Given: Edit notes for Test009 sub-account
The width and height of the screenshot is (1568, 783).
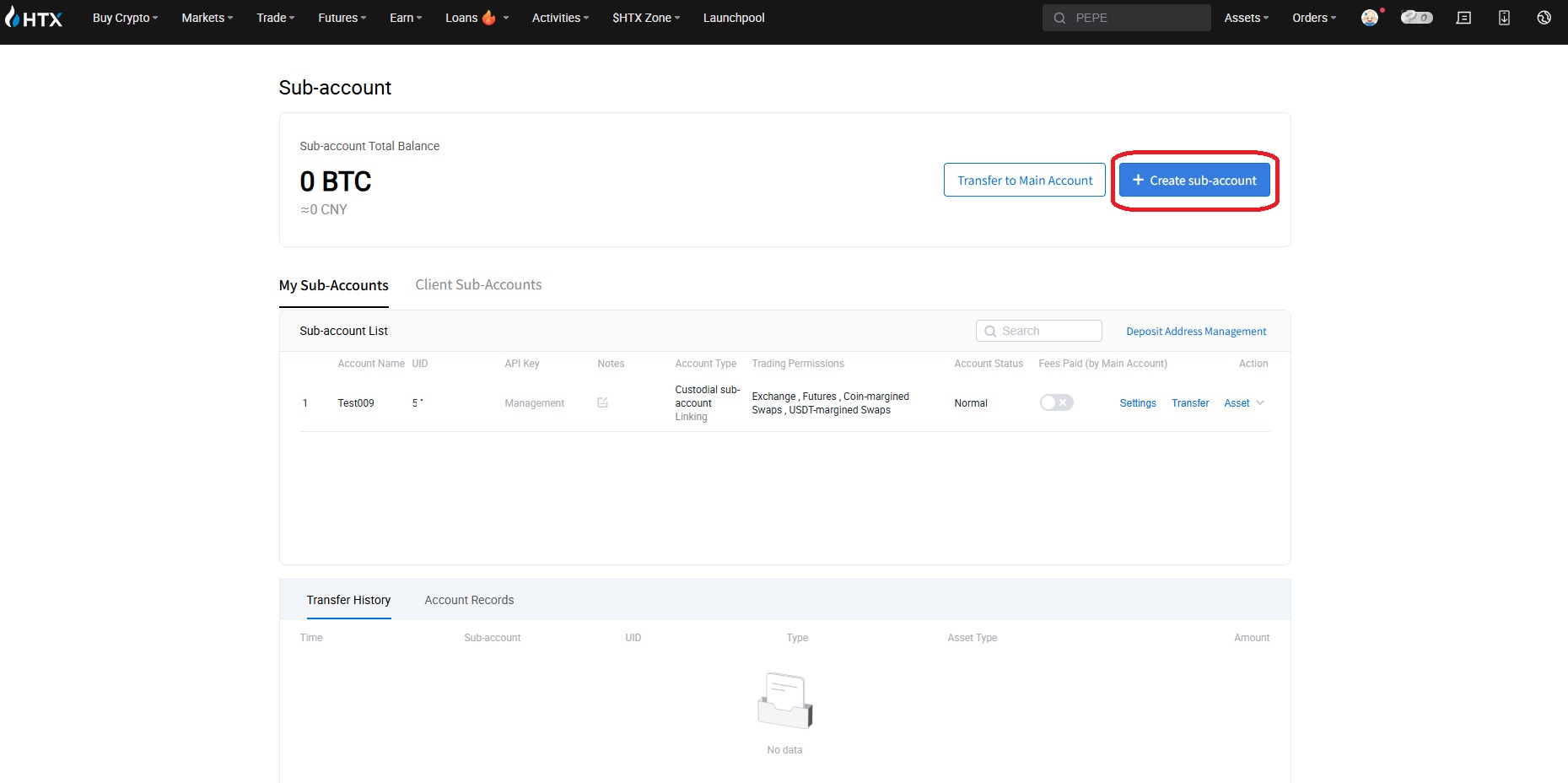Looking at the screenshot, I should pos(602,403).
